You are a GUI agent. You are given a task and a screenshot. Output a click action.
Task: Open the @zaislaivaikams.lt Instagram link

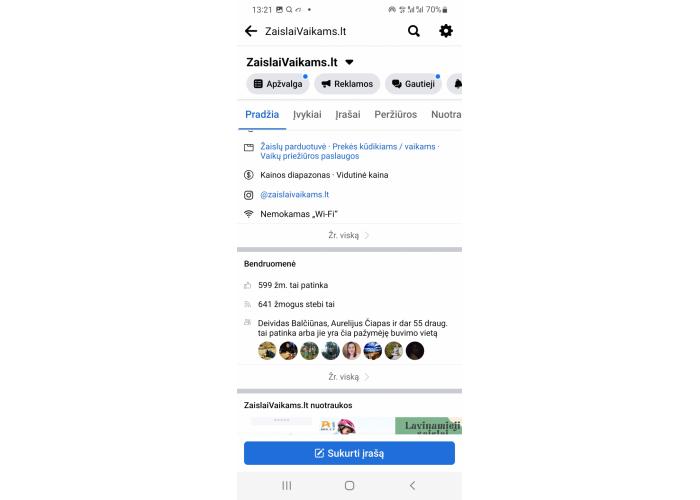tap(295, 195)
